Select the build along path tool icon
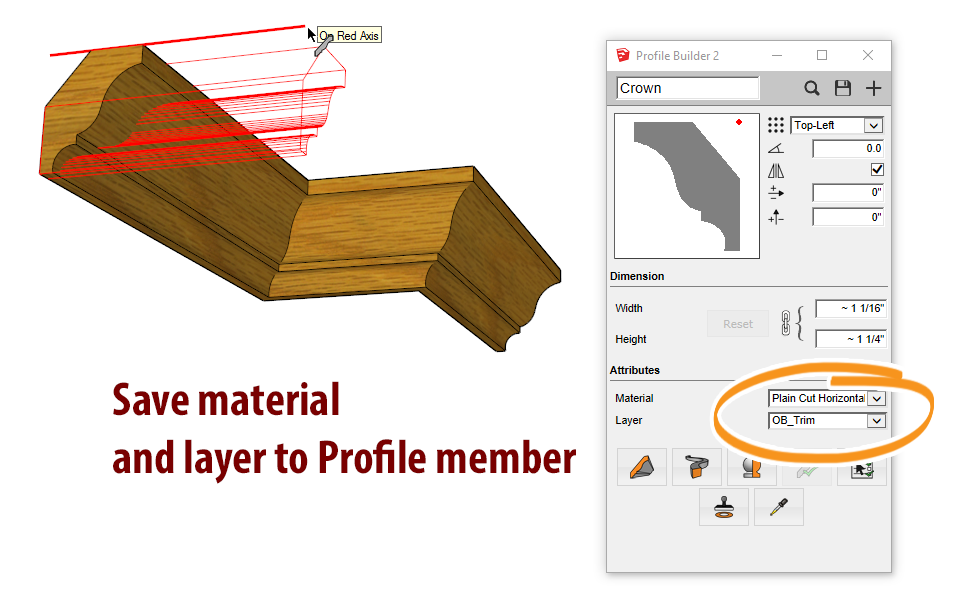Image resolution: width=974 pixels, height=611 pixels. pos(696,467)
